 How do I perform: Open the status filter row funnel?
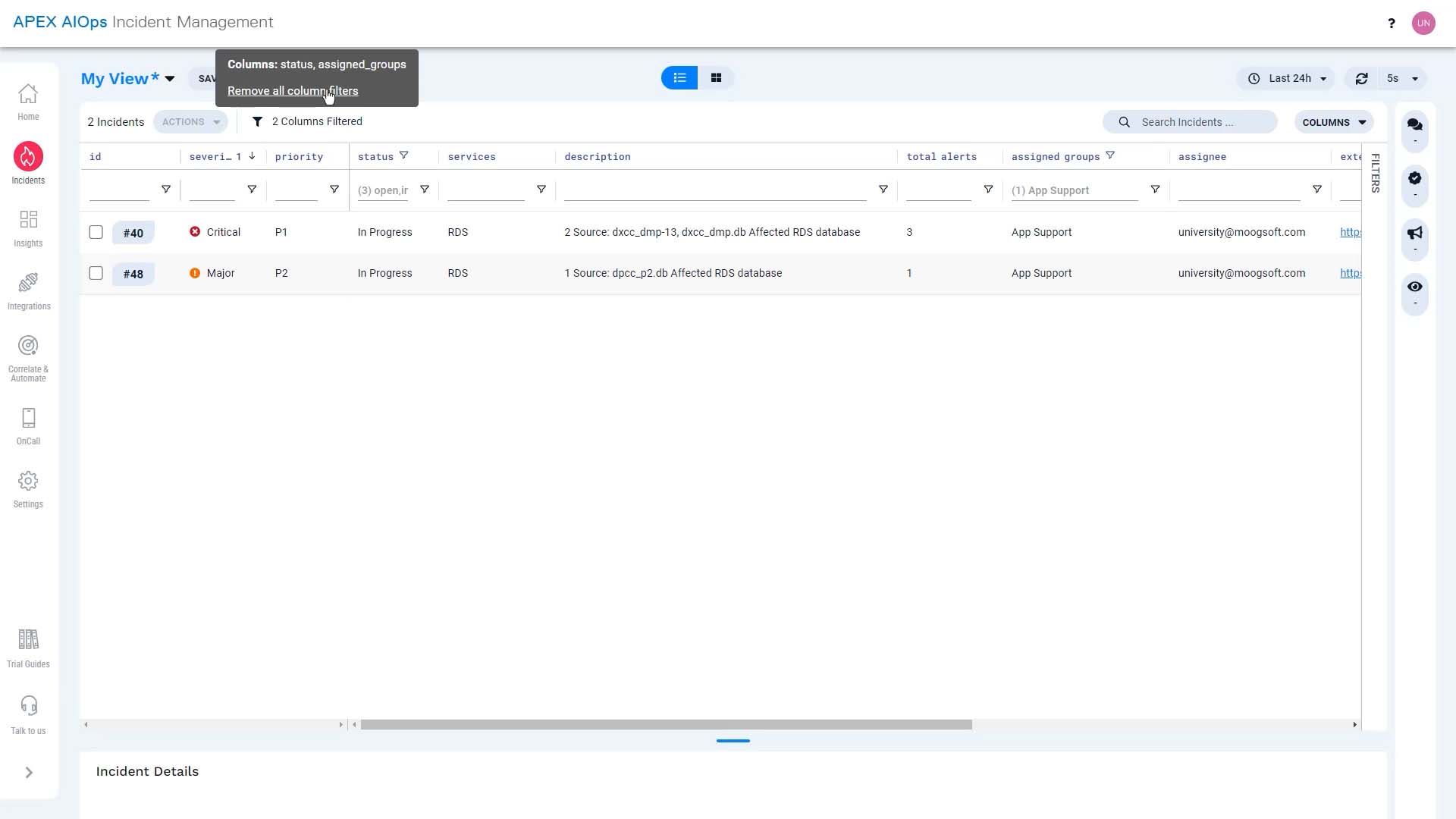(425, 190)
